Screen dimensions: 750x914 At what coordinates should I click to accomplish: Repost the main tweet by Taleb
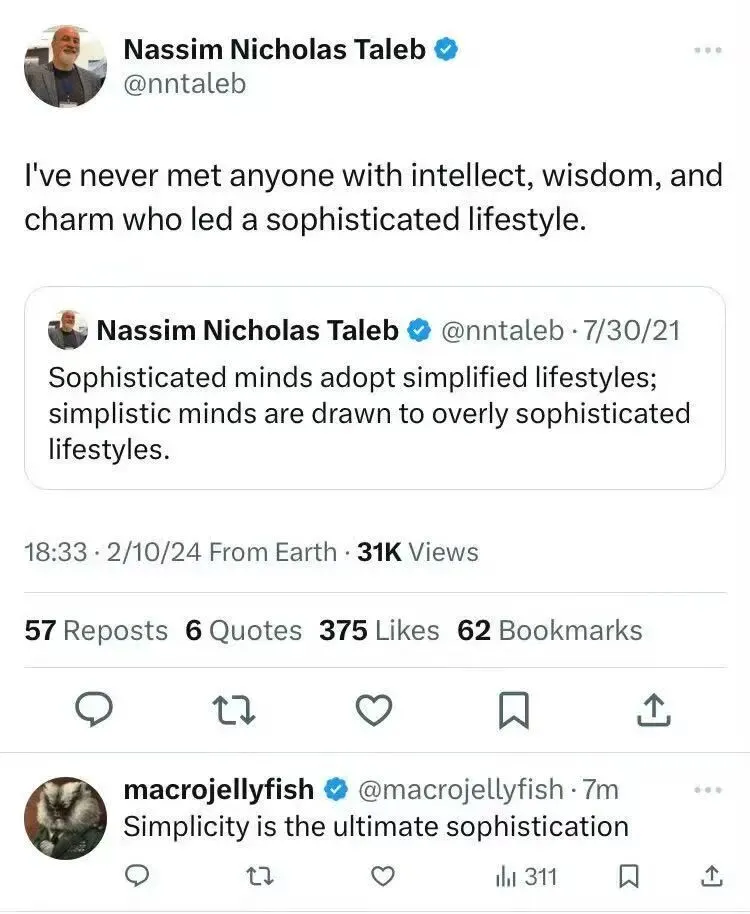tap(232, 710)
